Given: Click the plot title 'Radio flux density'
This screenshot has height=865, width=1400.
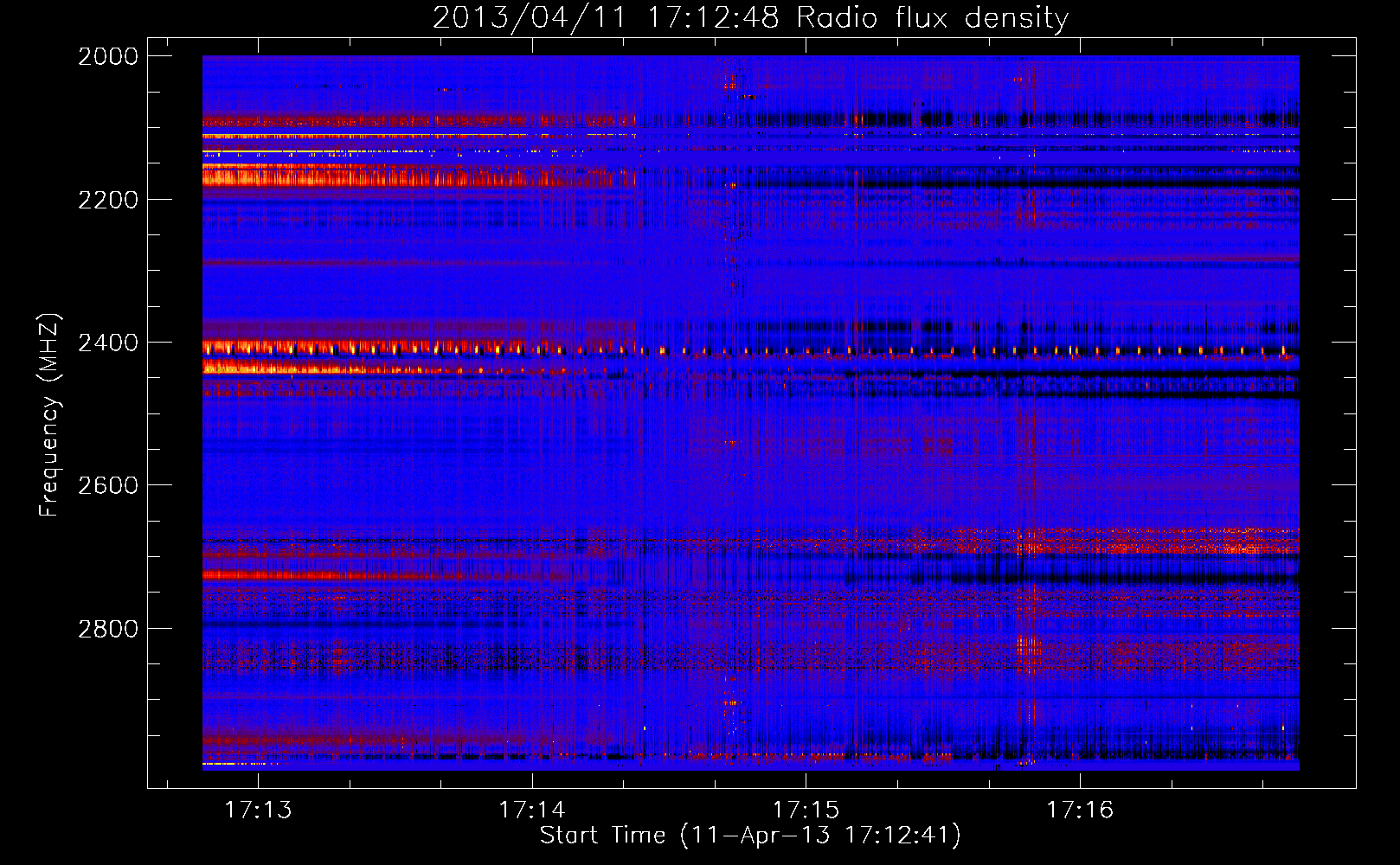Looking at the screenshot, I should (x=932, y=17).
